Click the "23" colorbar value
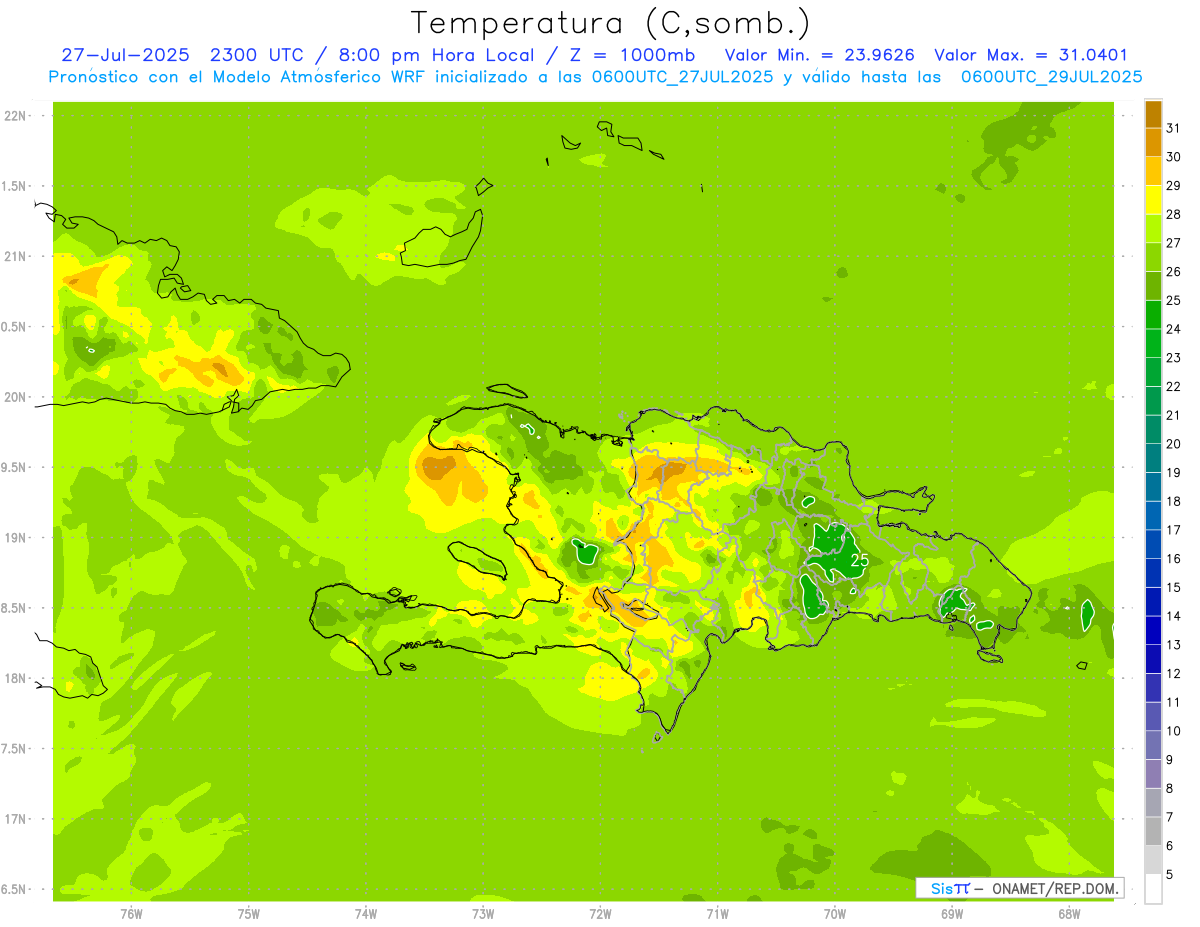The image size is (1200, 927). [x=1175, y=357]
